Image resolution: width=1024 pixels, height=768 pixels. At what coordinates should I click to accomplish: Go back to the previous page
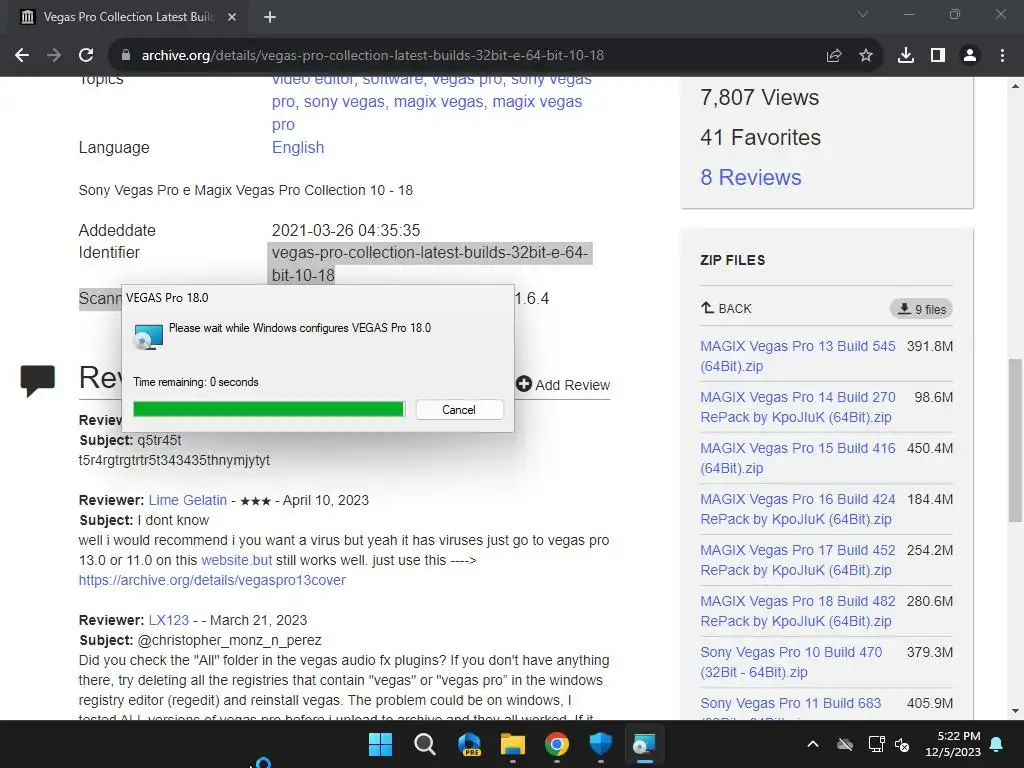pyautogui.click(x=22, y=56)
